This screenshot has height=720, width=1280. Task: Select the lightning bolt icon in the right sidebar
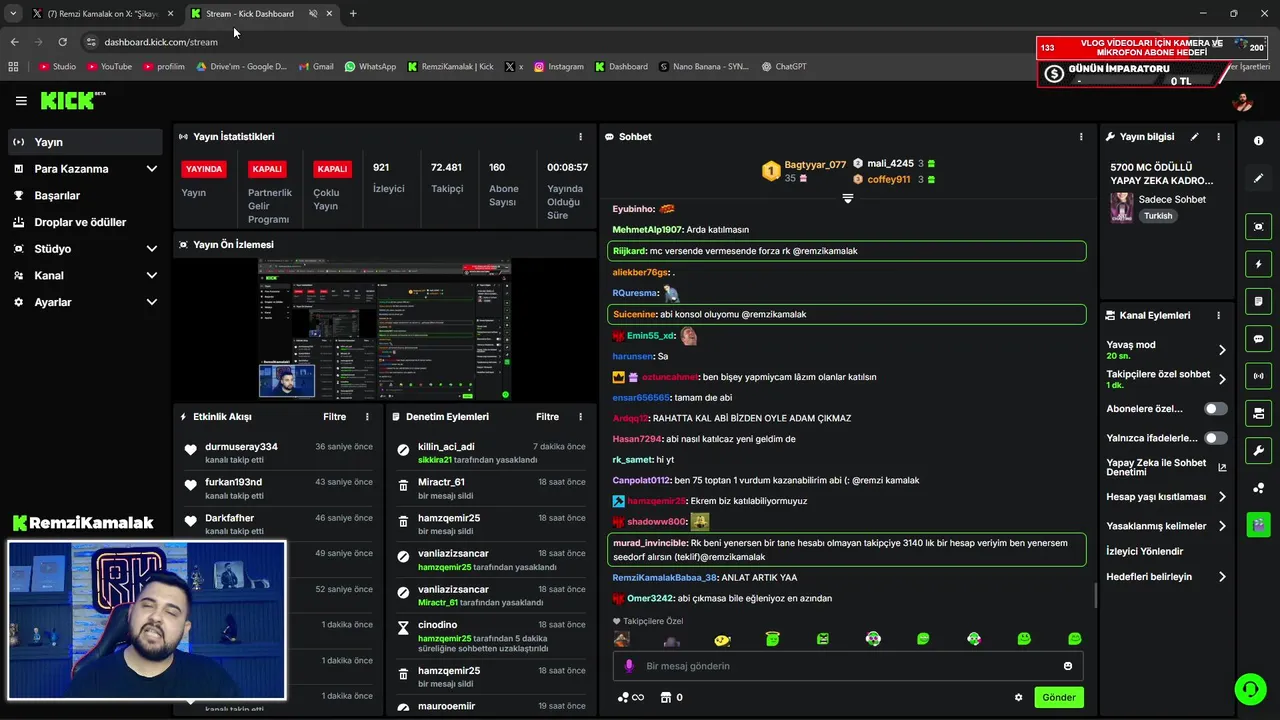click(1258, 265)
